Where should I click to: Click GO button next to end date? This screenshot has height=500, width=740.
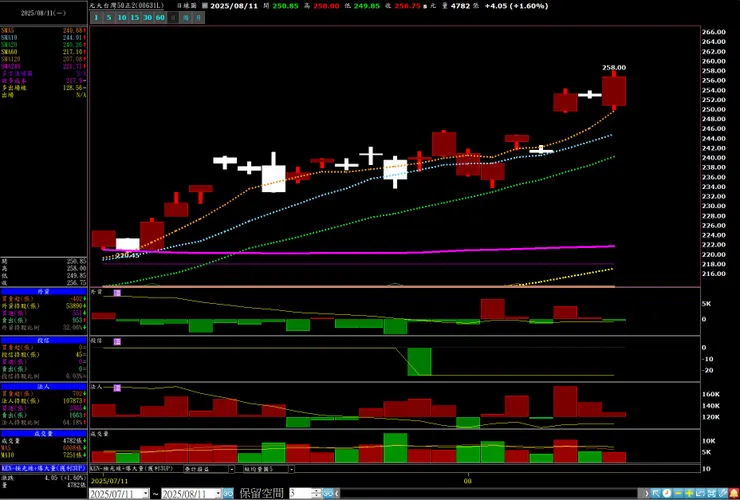point(228,493)
